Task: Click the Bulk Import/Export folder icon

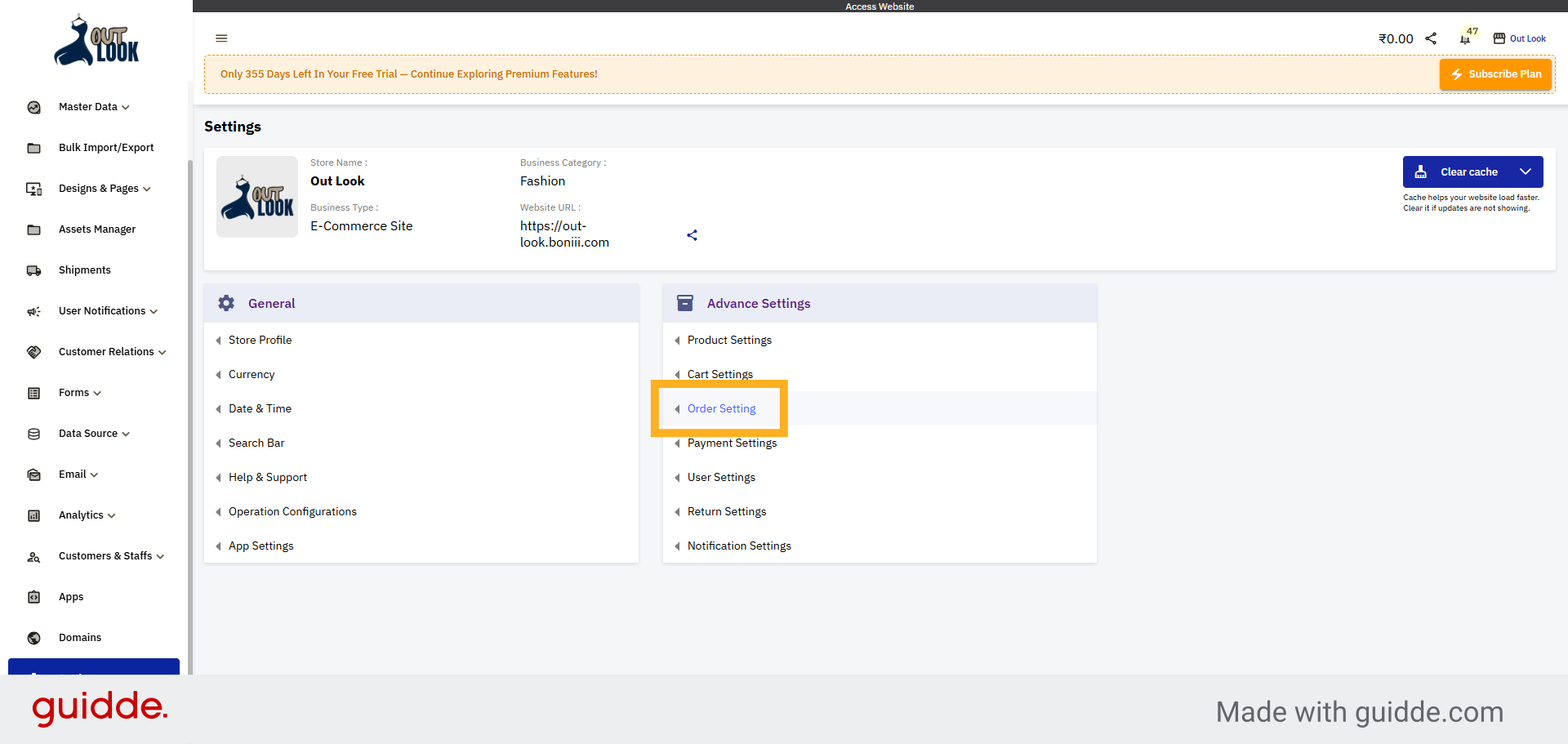Action: 33,147
